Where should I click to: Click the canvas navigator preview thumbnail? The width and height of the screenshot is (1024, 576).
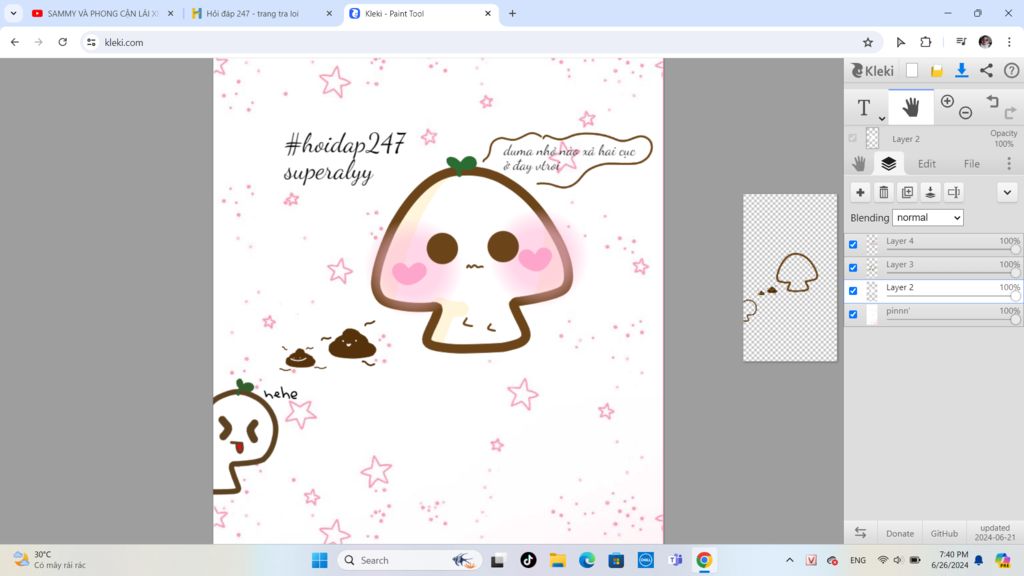coord(790,278)
